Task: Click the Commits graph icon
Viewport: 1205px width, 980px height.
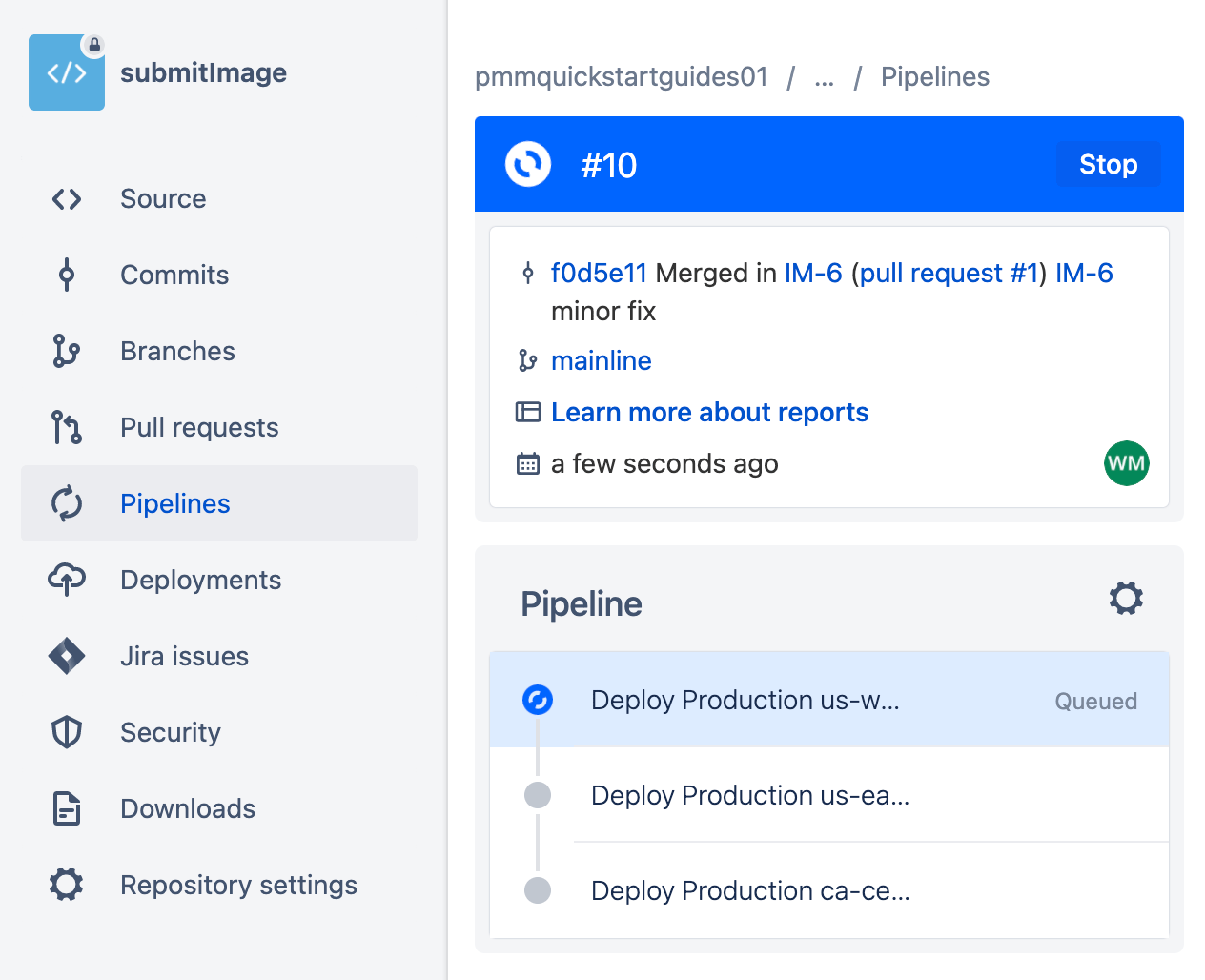Action: tap(65, 275)
